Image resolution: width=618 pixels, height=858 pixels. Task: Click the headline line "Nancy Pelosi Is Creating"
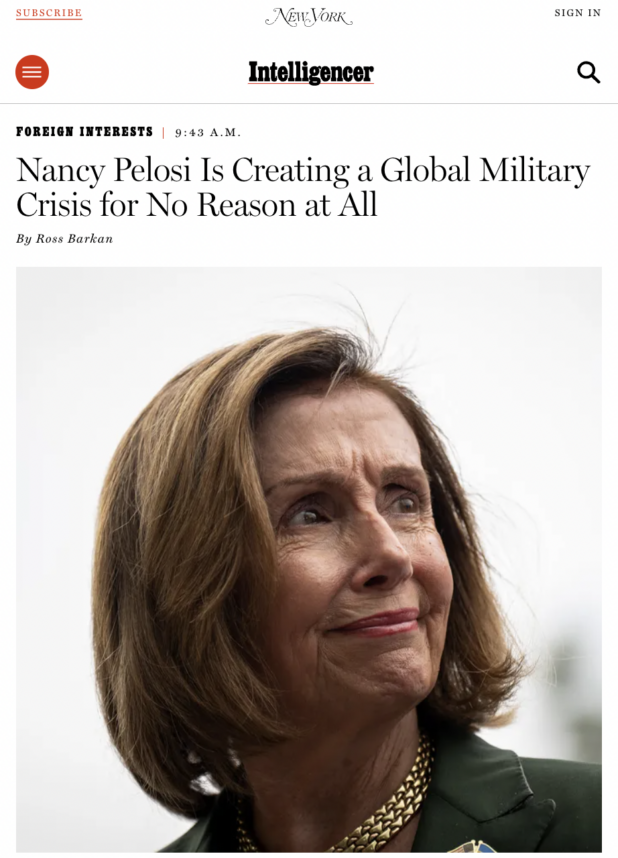tap(183, 170)
